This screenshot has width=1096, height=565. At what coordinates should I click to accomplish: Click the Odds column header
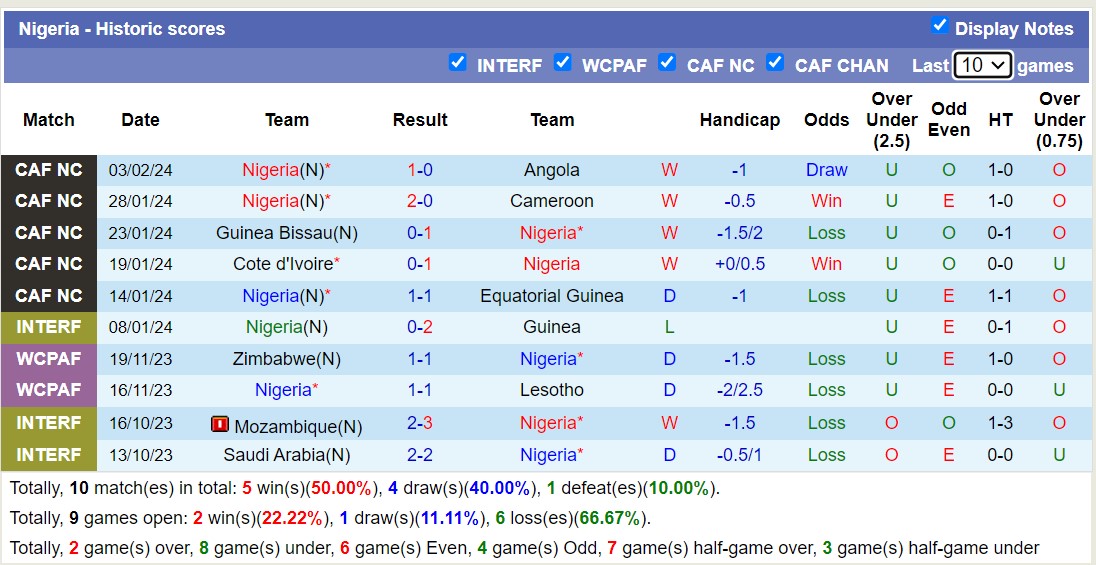tap(826, 120)
